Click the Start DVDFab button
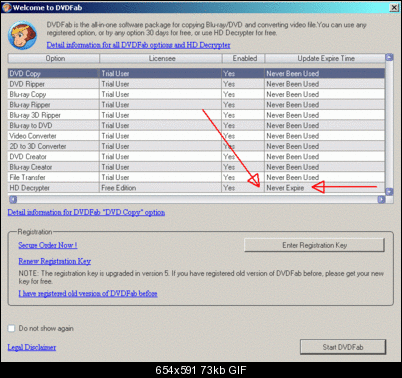 coord(343,347)
